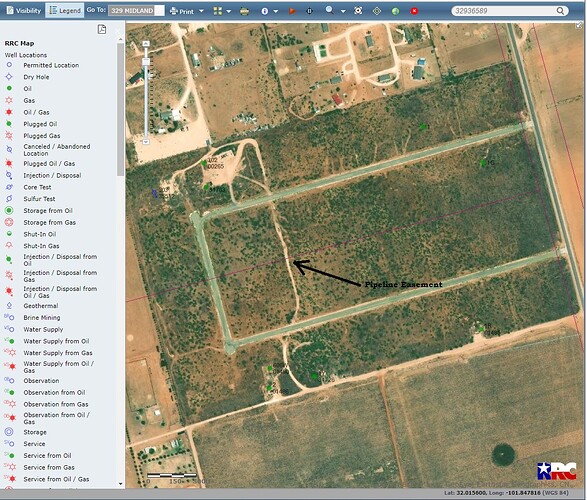The height and width of the screenshot is (500, 587).
Task: Click the full extent target icon
Action: click(x=358, y=11)
